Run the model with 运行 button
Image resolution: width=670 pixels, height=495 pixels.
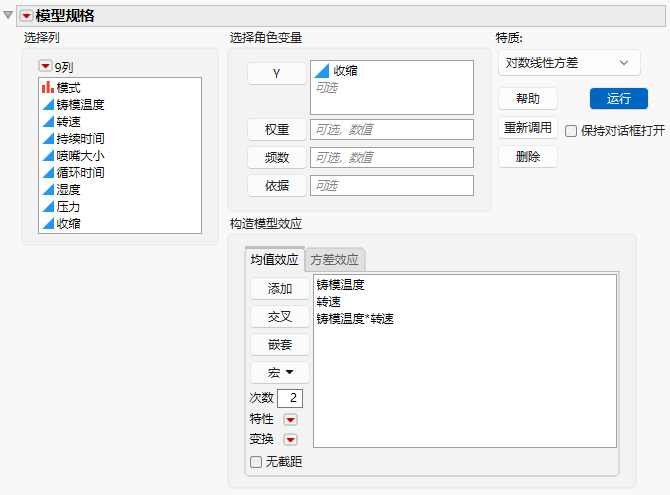pyautogui.click(x=619, y=99)
